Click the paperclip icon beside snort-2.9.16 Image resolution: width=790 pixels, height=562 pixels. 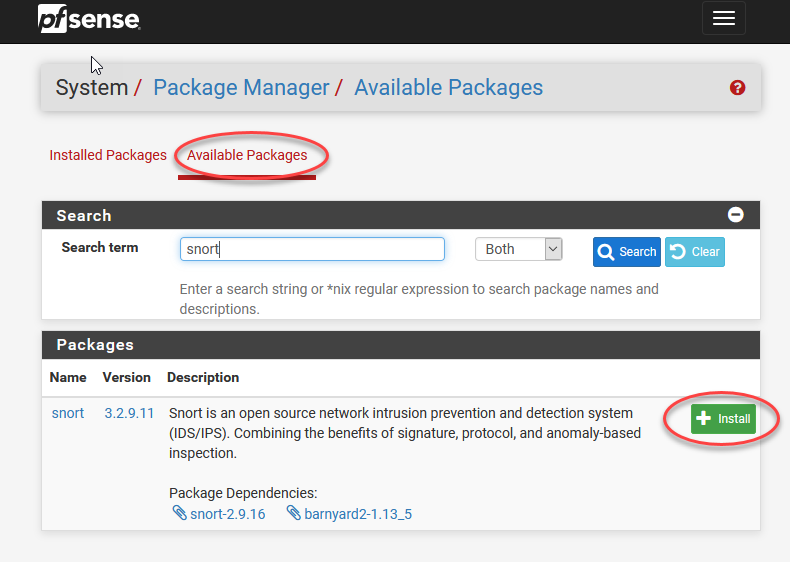pyautogui.click(x=179, y=513)
